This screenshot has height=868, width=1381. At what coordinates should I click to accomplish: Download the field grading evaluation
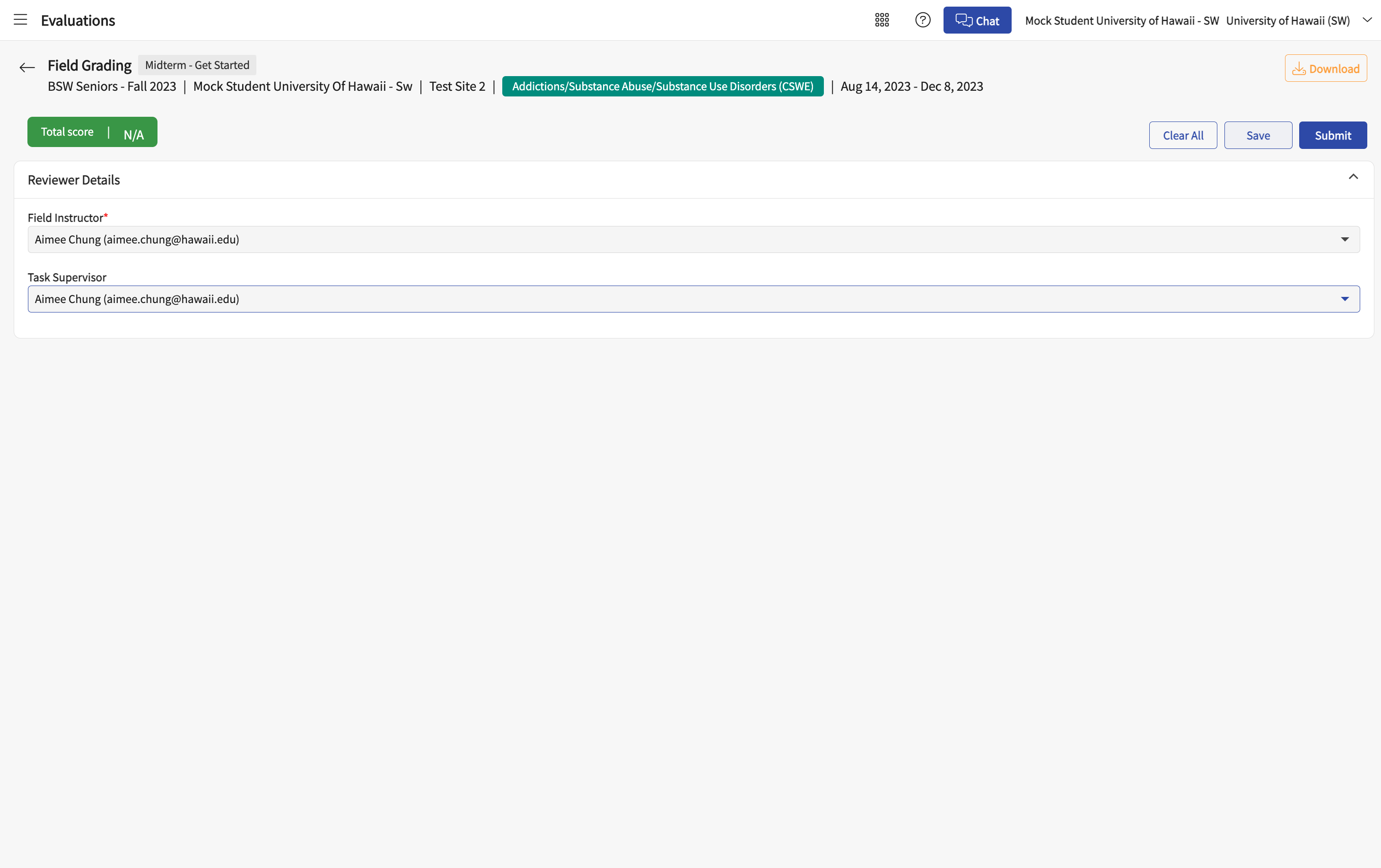[x=1325, y=69]
